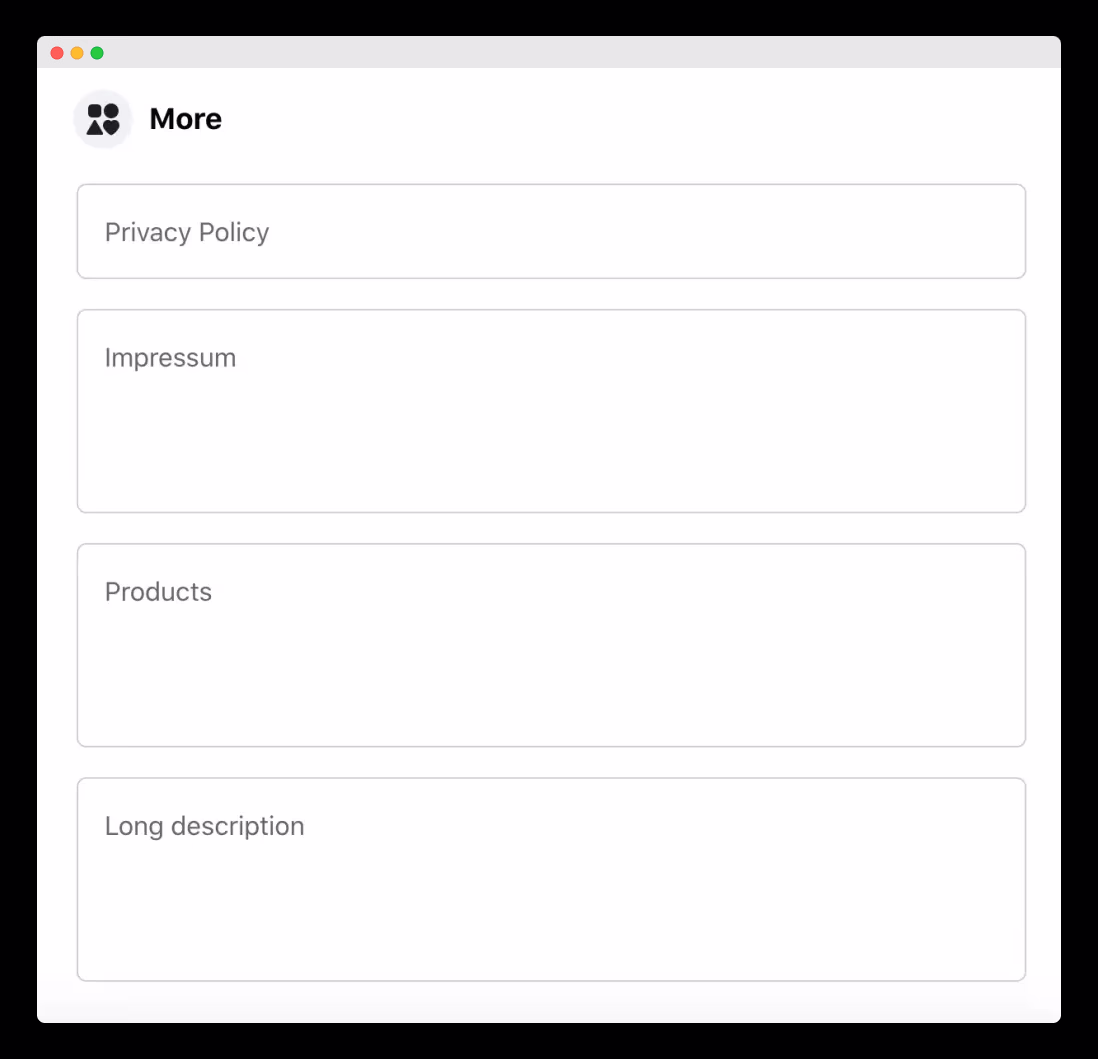Click the rounded square in More icon

(x=95, y=111)
